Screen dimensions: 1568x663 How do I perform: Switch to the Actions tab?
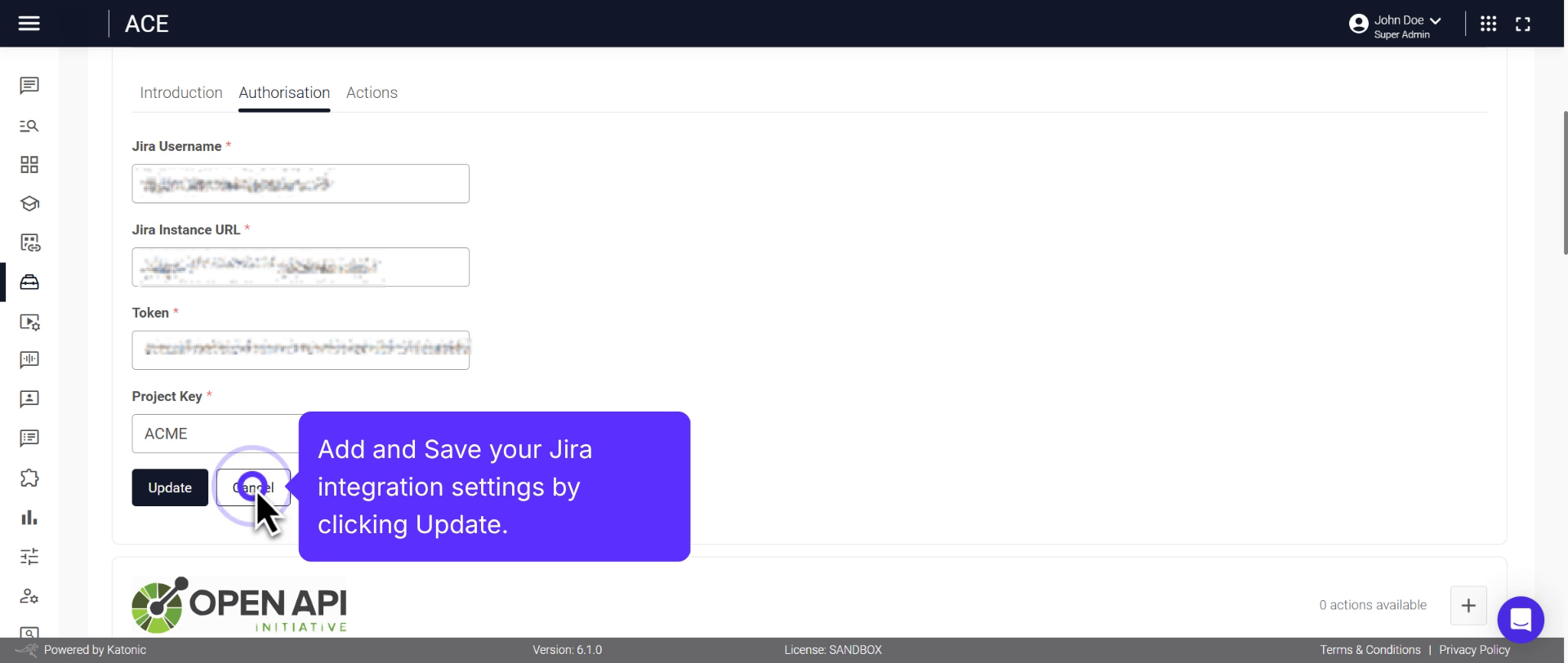[x=372, y=92]
